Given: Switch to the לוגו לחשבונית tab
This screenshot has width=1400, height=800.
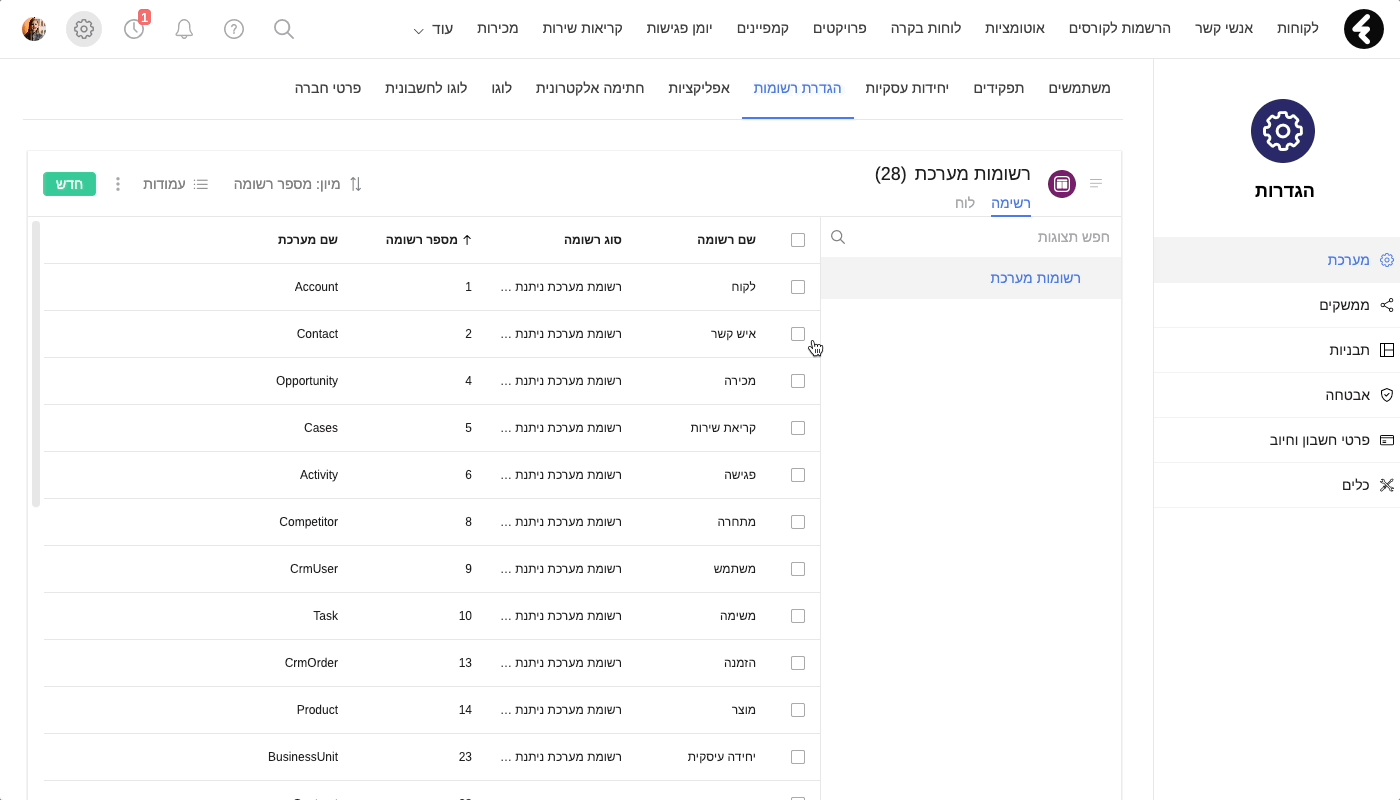Looking at the screenshot, I should pyautogui.click(x=426, y=88).
